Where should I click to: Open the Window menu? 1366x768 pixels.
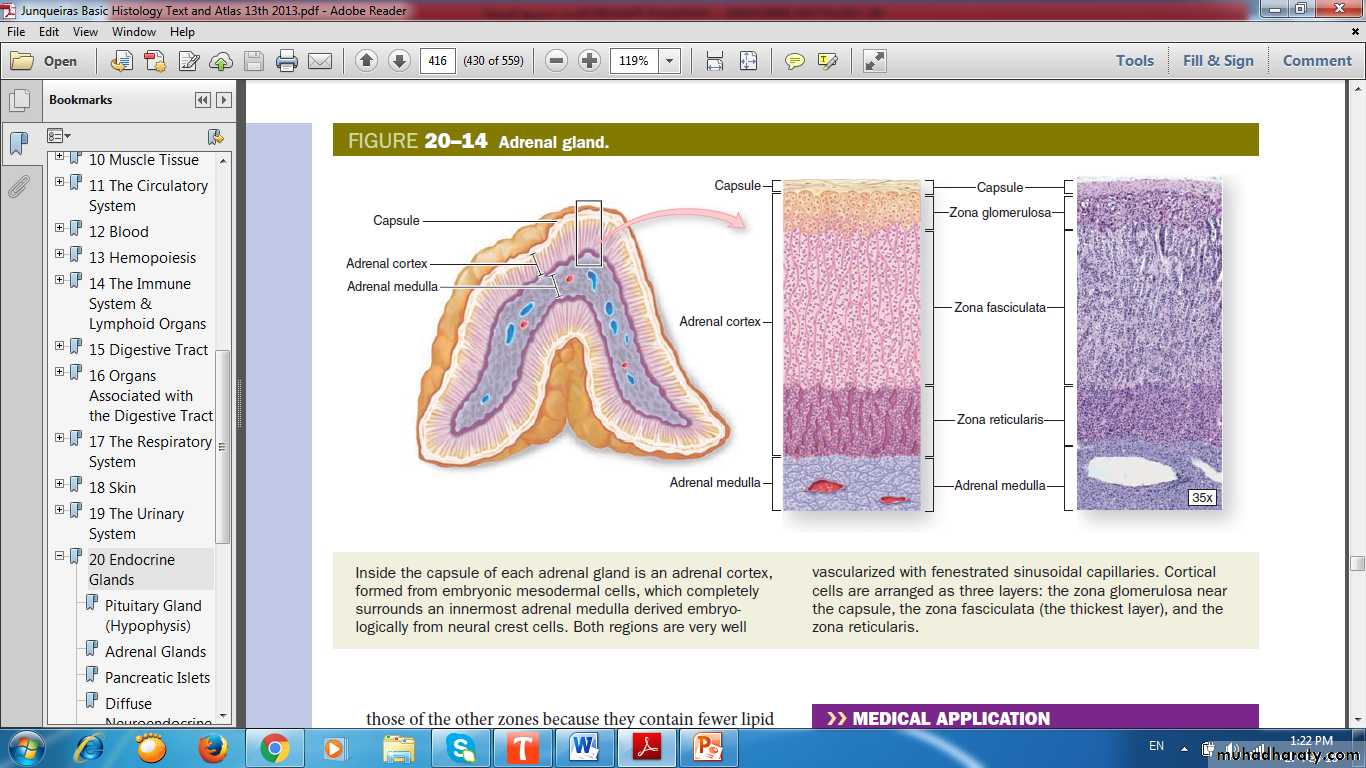coord(133,32)
